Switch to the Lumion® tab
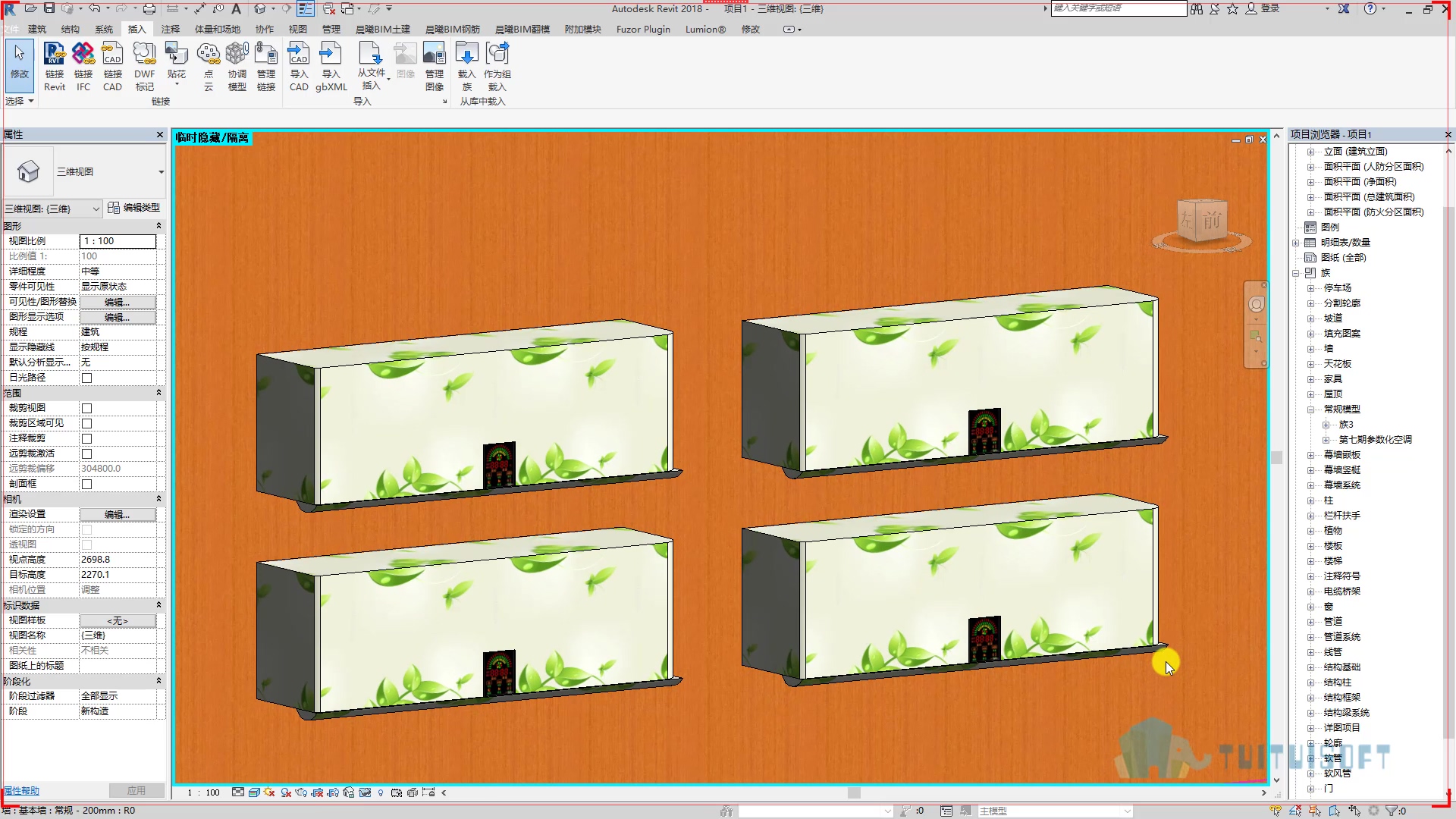 coord(705,30)
